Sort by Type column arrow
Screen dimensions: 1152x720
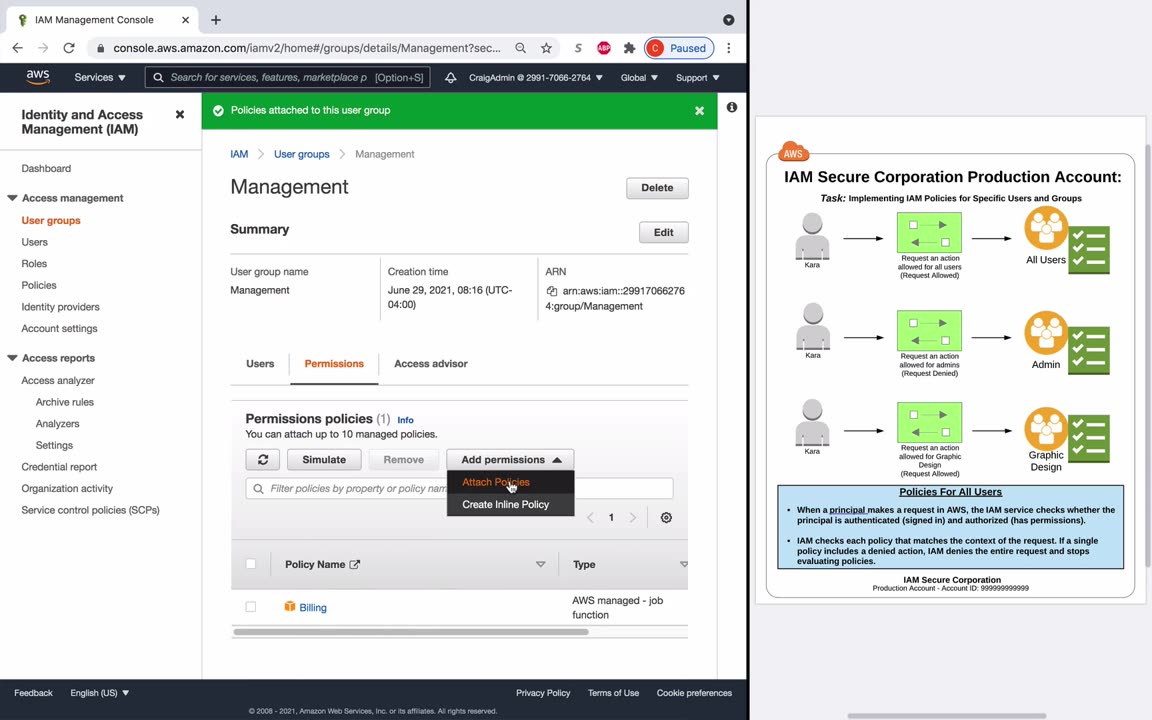coord(683,564)
